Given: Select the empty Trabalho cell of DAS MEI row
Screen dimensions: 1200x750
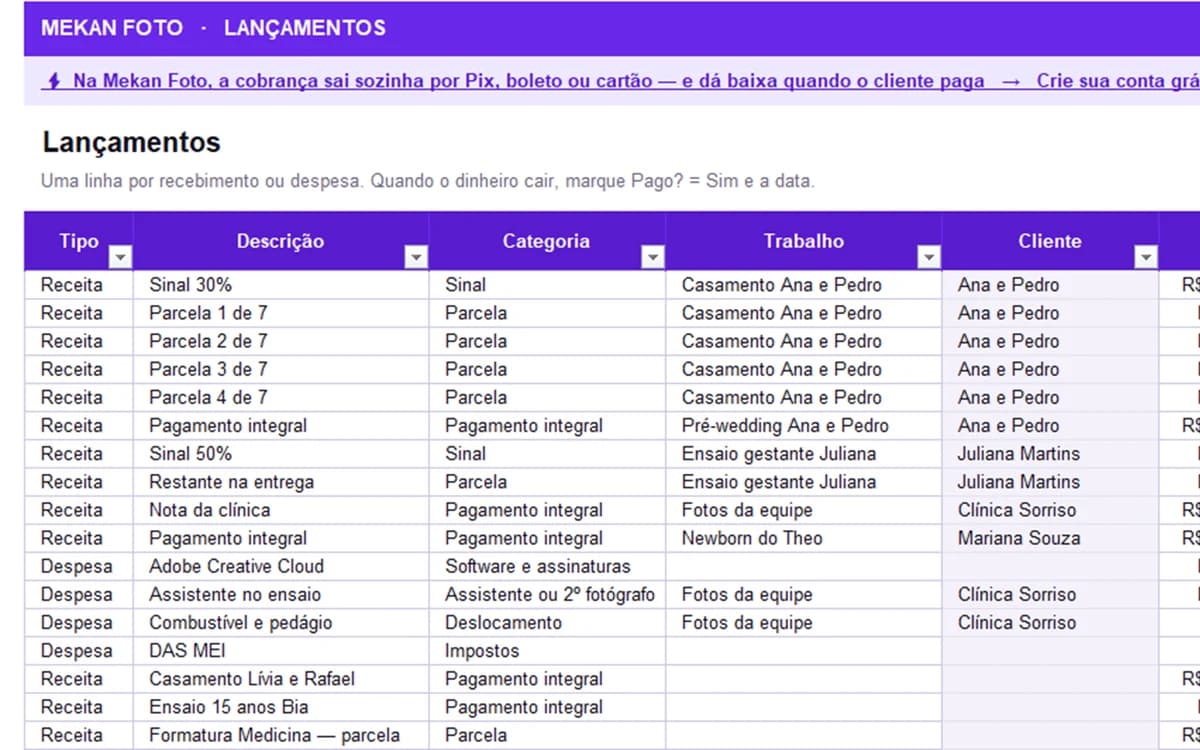Looking at the screenshot, I should click(x=804, y=650).
